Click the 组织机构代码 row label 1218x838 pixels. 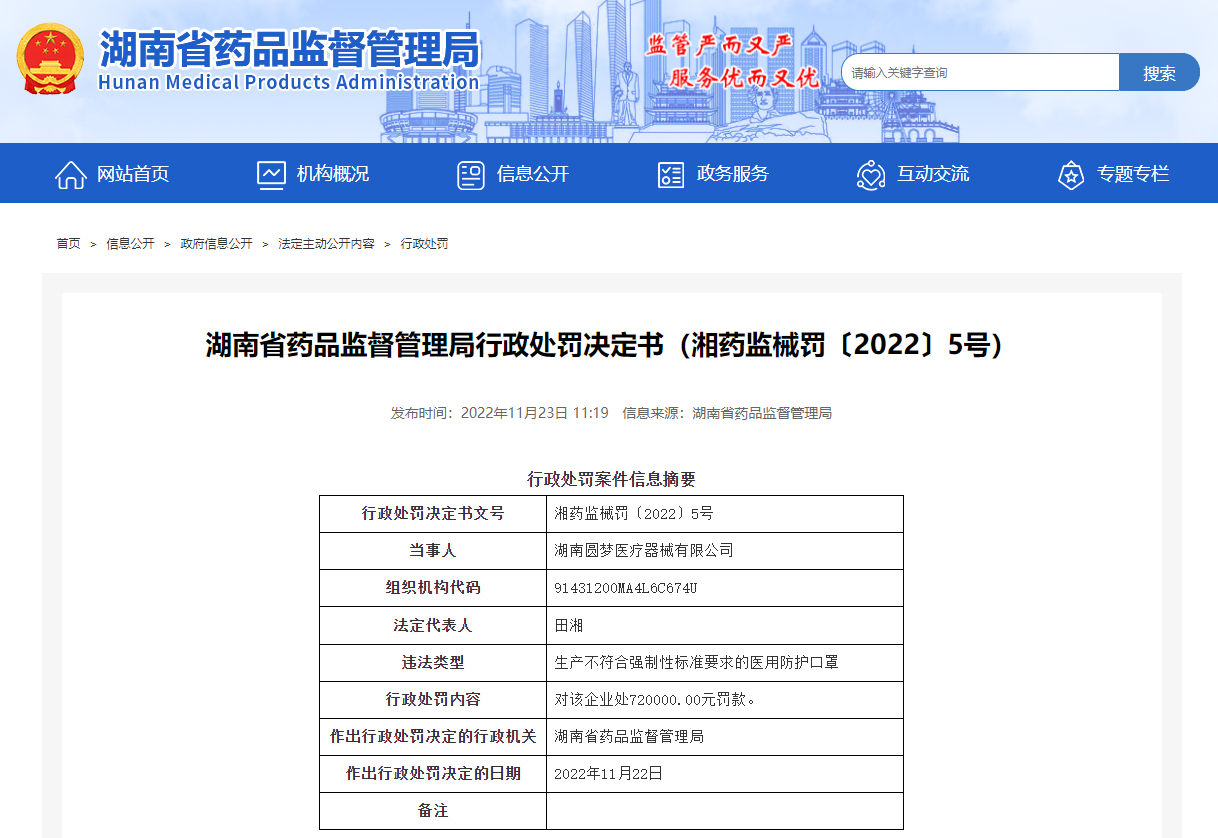click(433, 588)
